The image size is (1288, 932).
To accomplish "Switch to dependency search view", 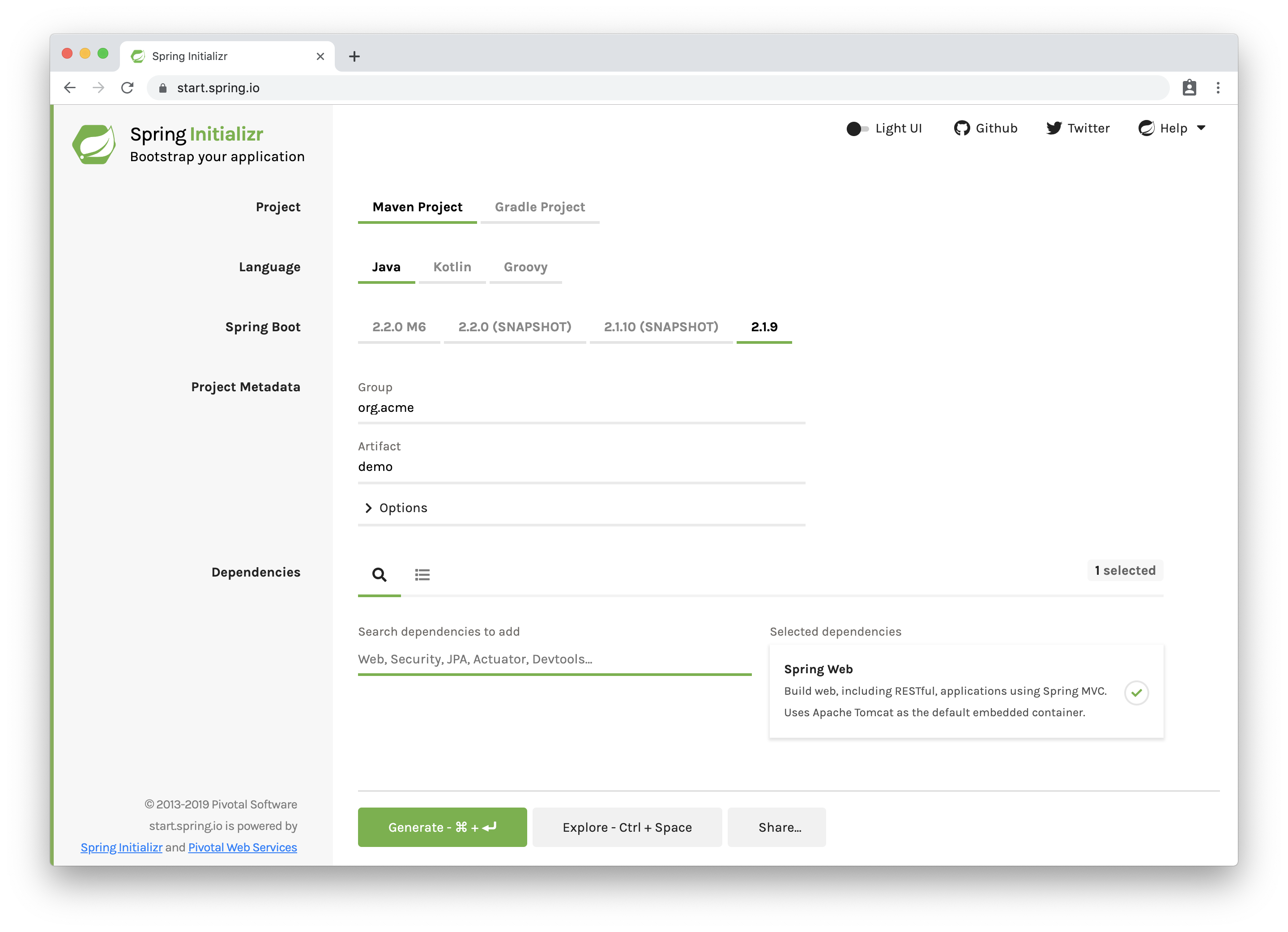I will pyautogui.click(x=380, y=574).
